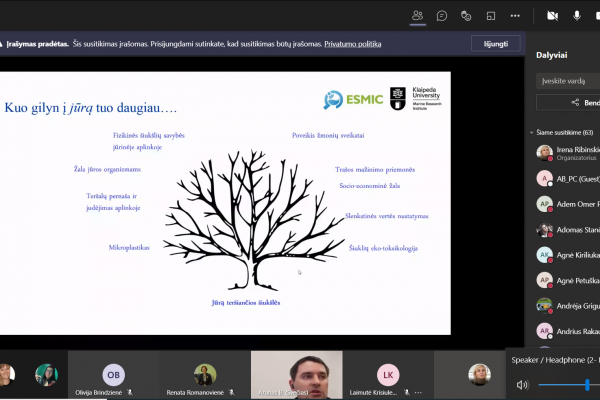Select participant Andrėja Grigu
This screenshot has width=600, height=400.
click(x=568, y=306)
